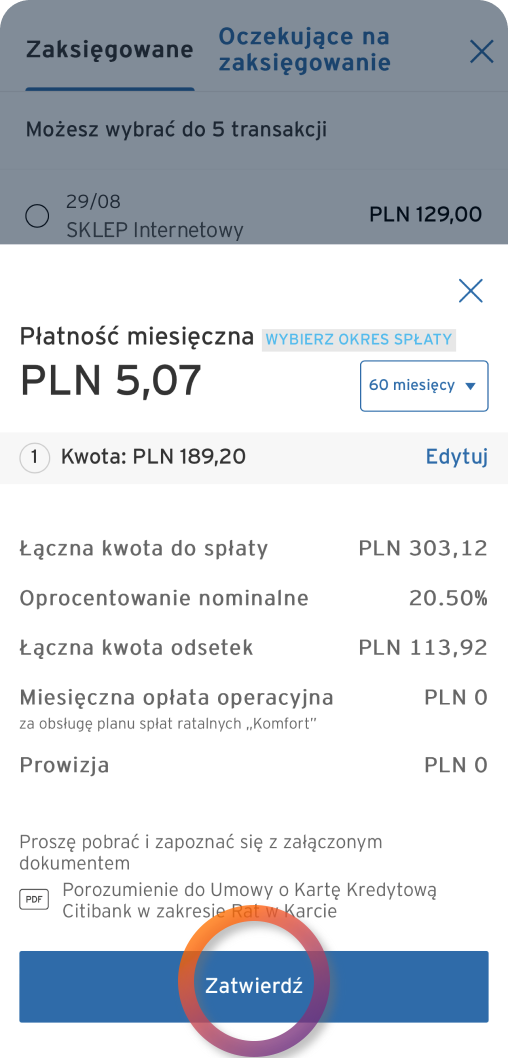Click the circled number 1 step badge
The height and width of the screenshot is (1058, 508).
34,457
